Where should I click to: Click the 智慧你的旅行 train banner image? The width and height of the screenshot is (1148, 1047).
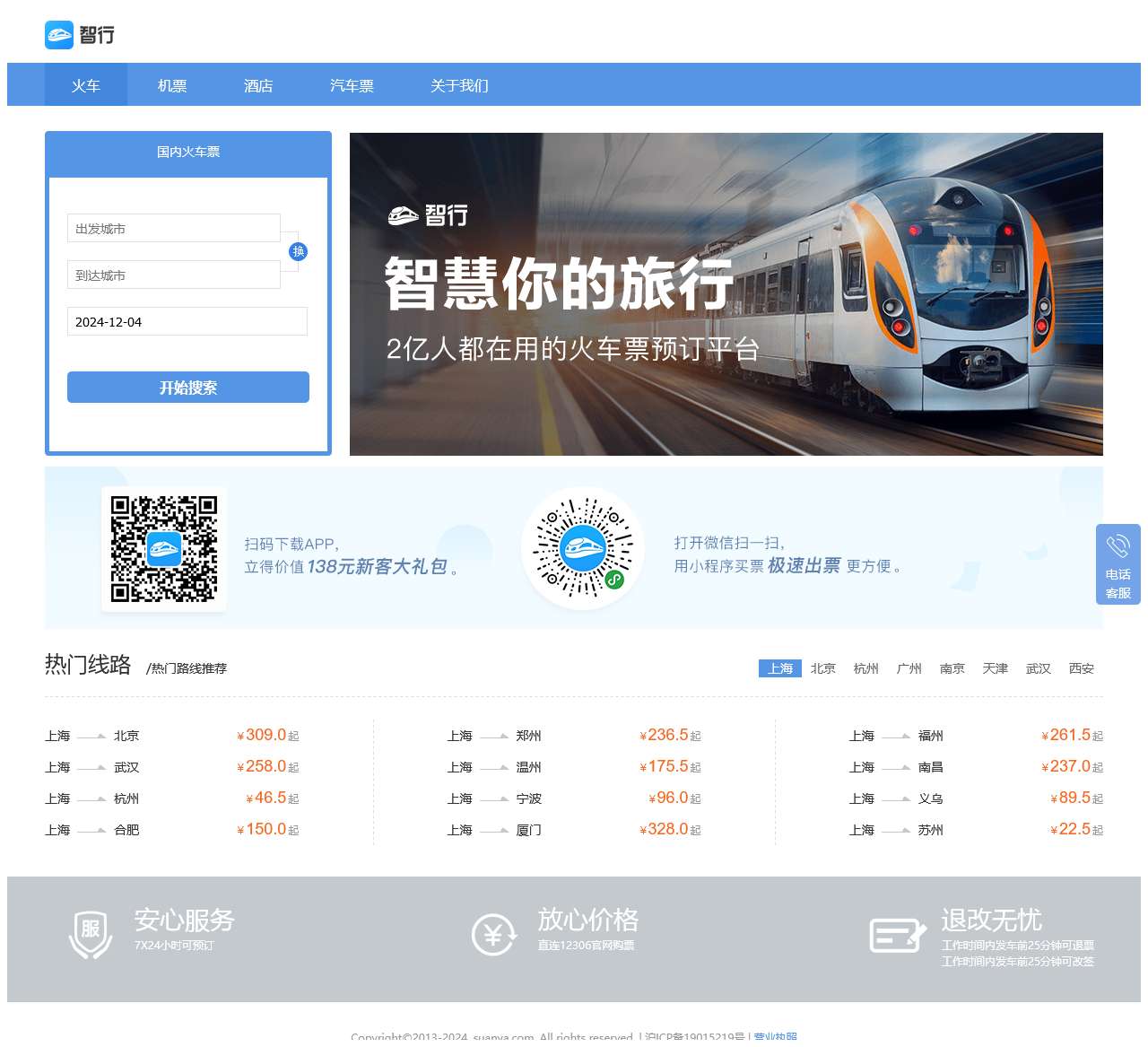tap(726, 294)
